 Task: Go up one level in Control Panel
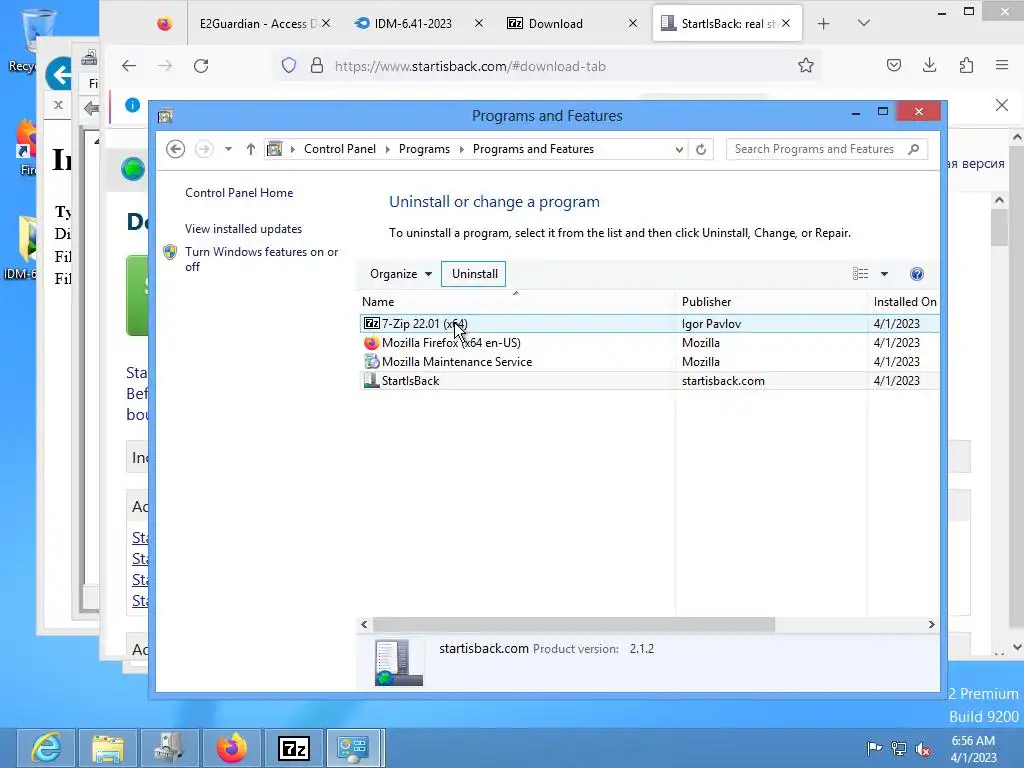[x=251, y=149]
